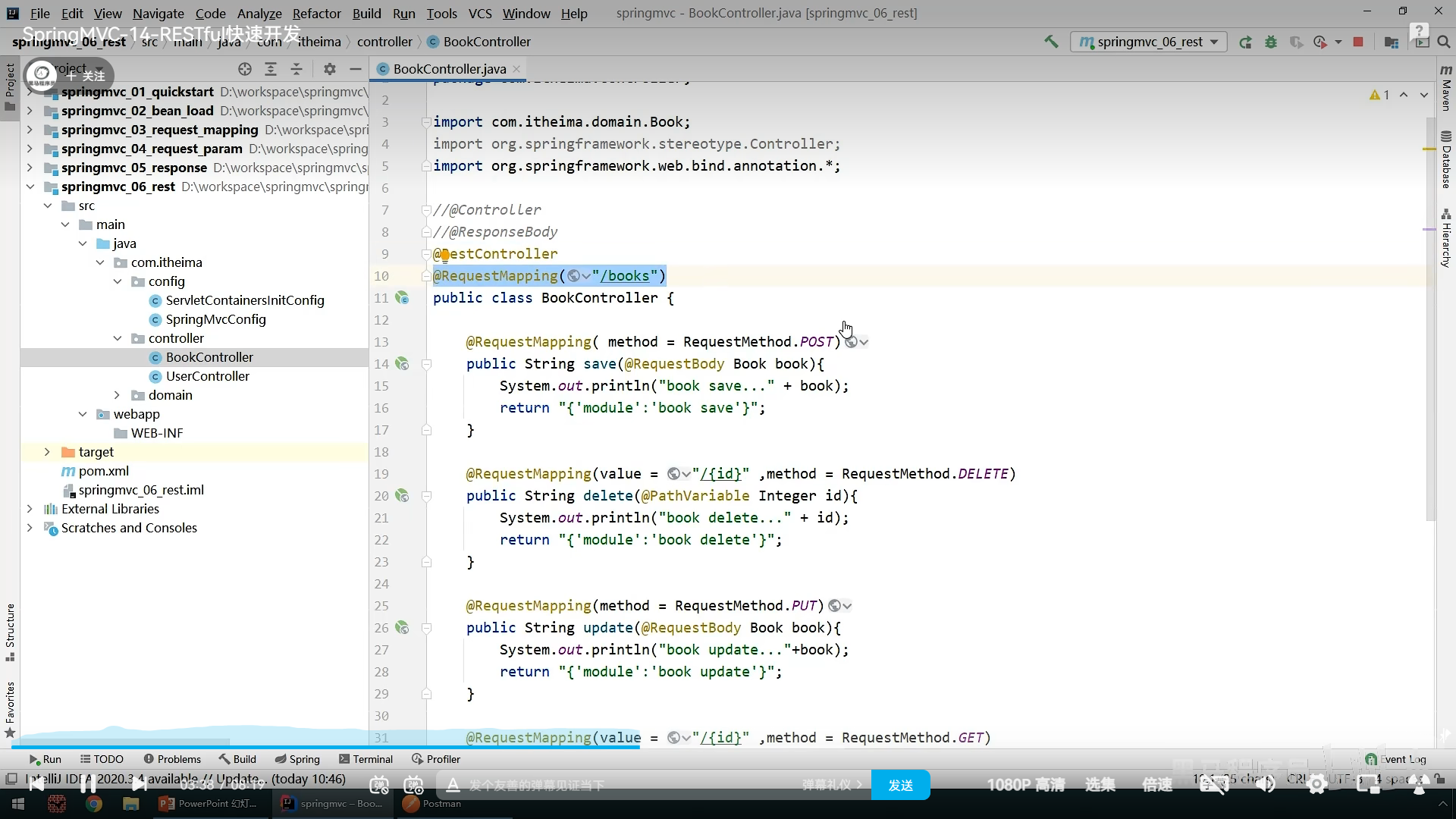Image resolution: width=1456 pixels, height=819 pixels.
Task: Expand the domain package folder
Action: [117, 395]
